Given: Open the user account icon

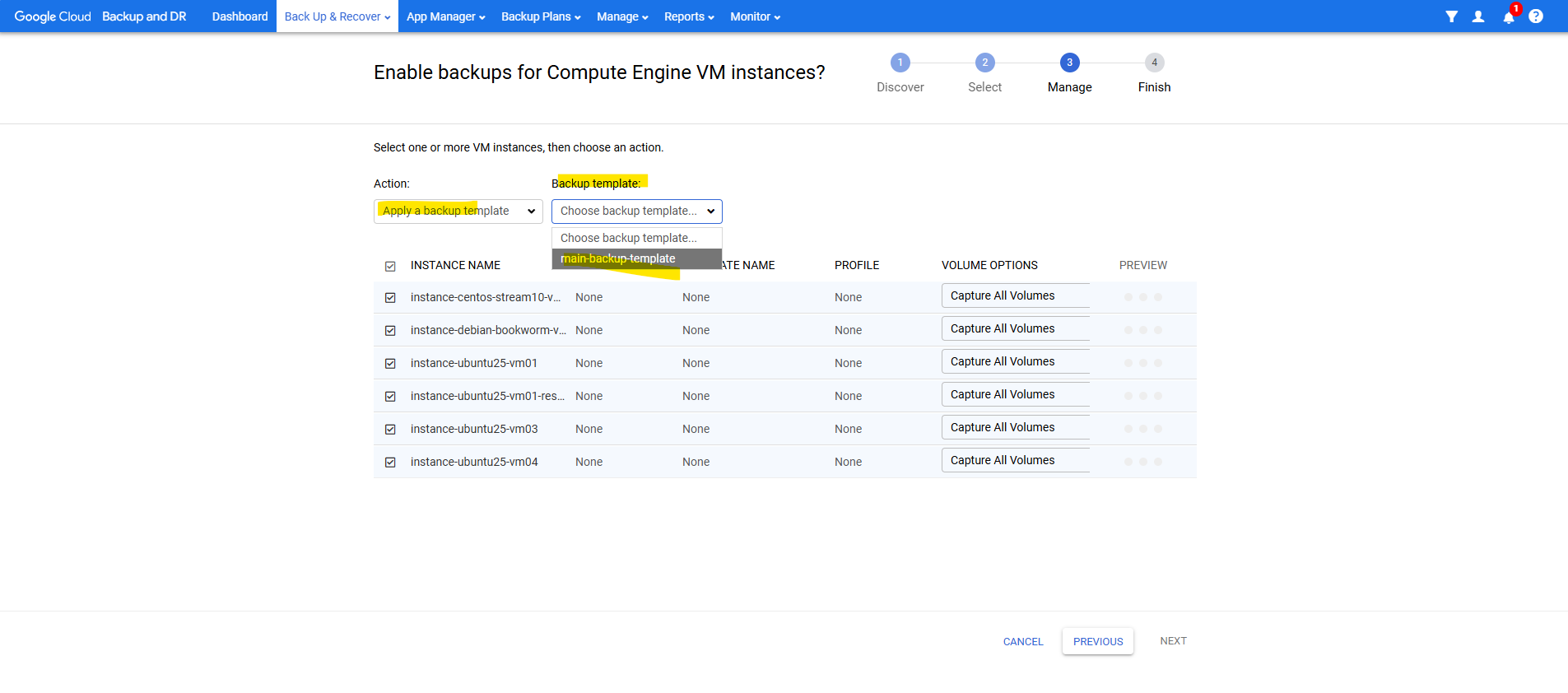Looking at the screenshot, I should coord(1478,16).
